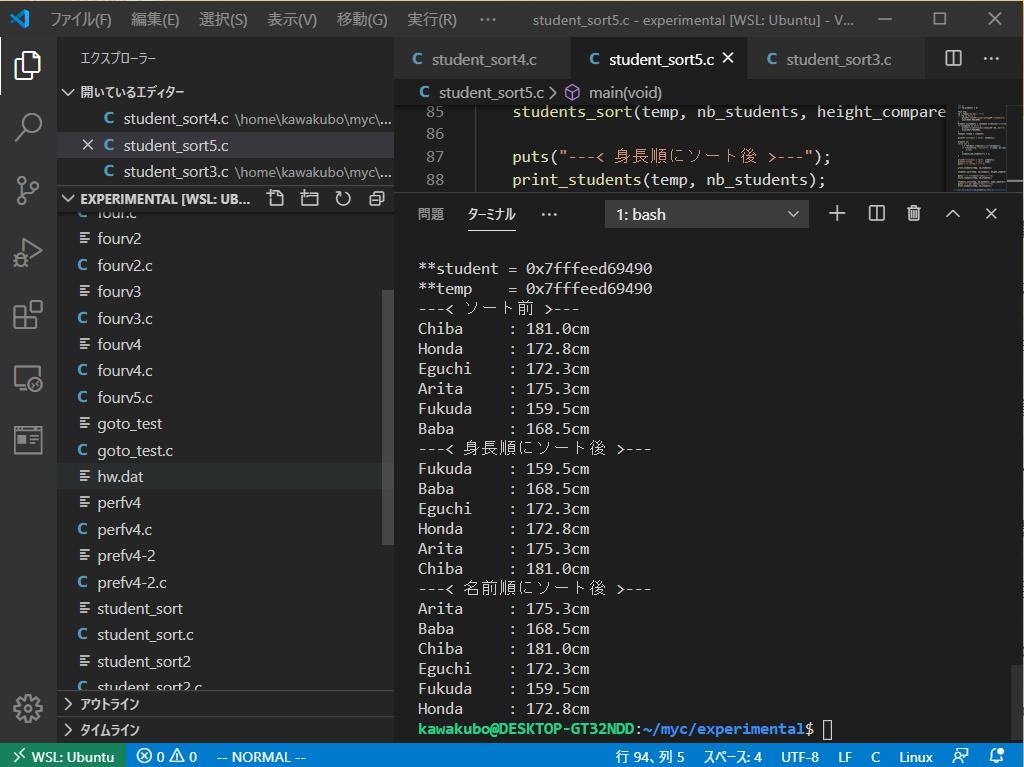
Task: Expand the タイムライン section
Action: (x=109, y=730)
